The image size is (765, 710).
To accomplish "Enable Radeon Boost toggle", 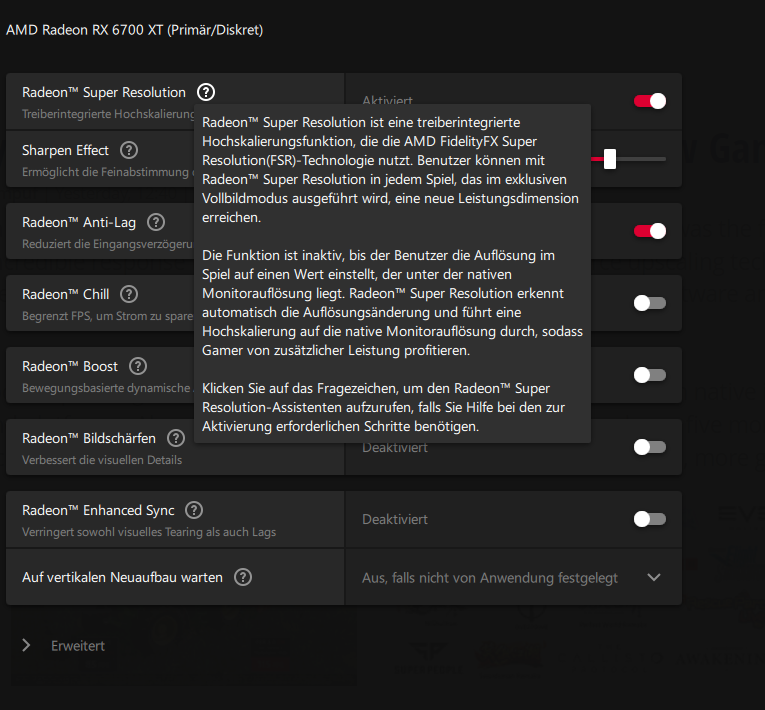I will tap(650, 375).
